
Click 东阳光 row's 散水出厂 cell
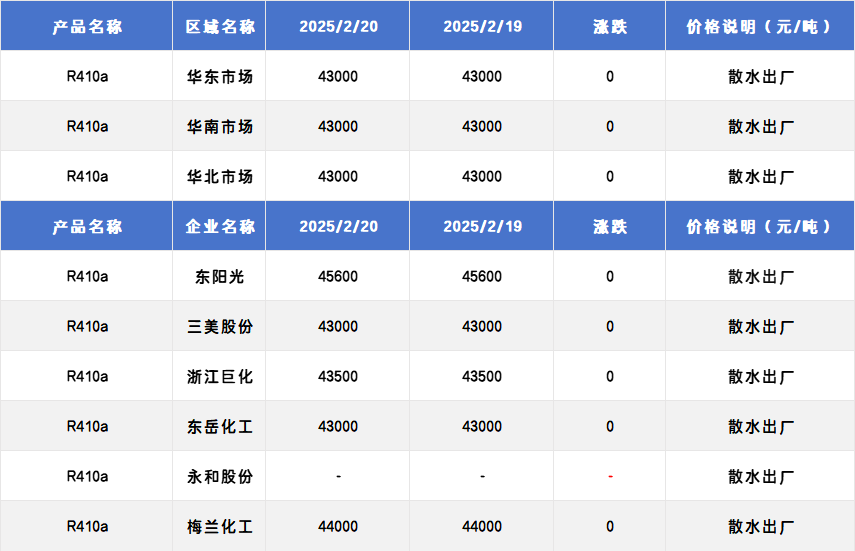click(761, 277)
